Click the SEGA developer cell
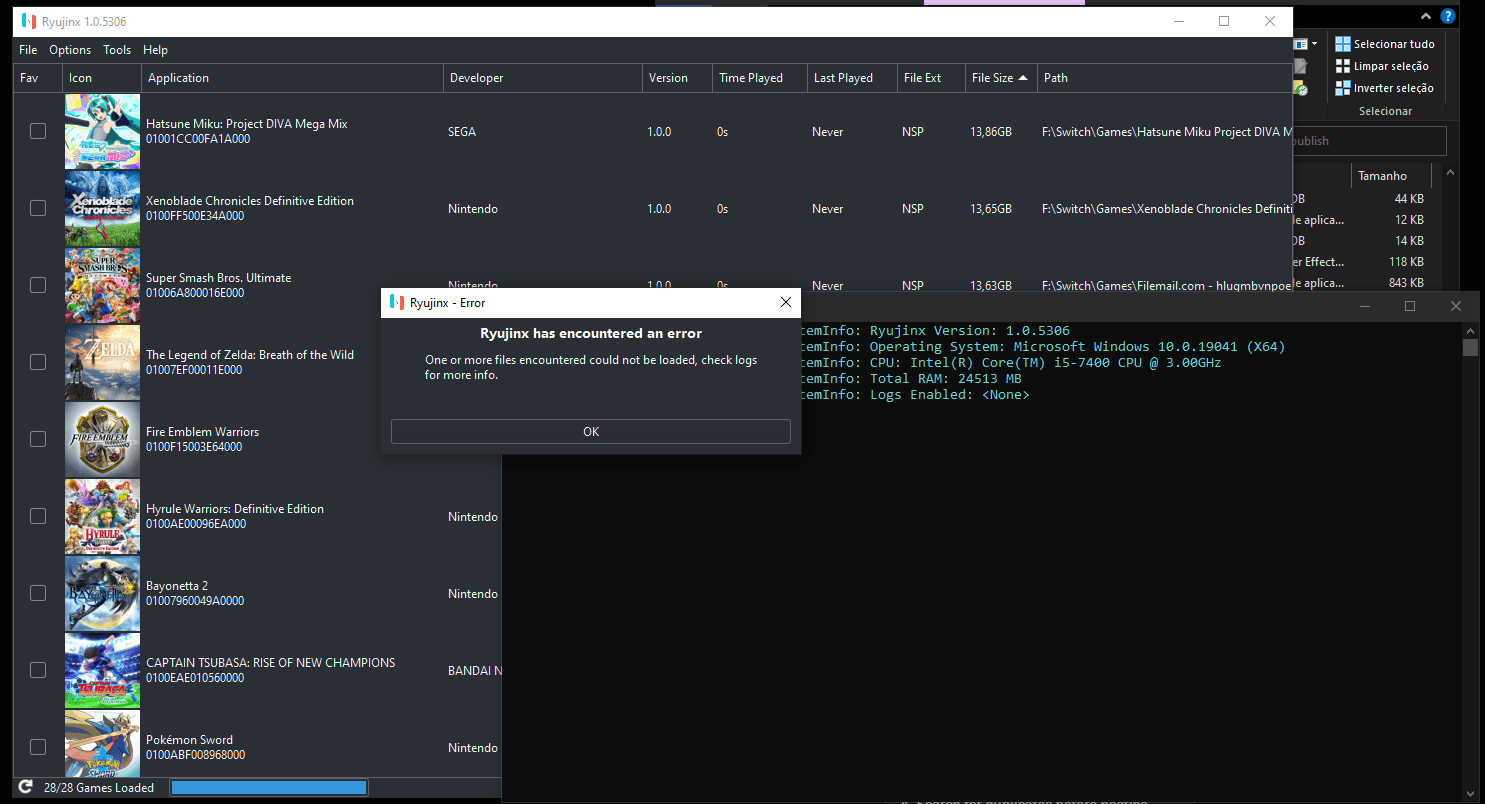The image size is (1485, 804). 461,132
